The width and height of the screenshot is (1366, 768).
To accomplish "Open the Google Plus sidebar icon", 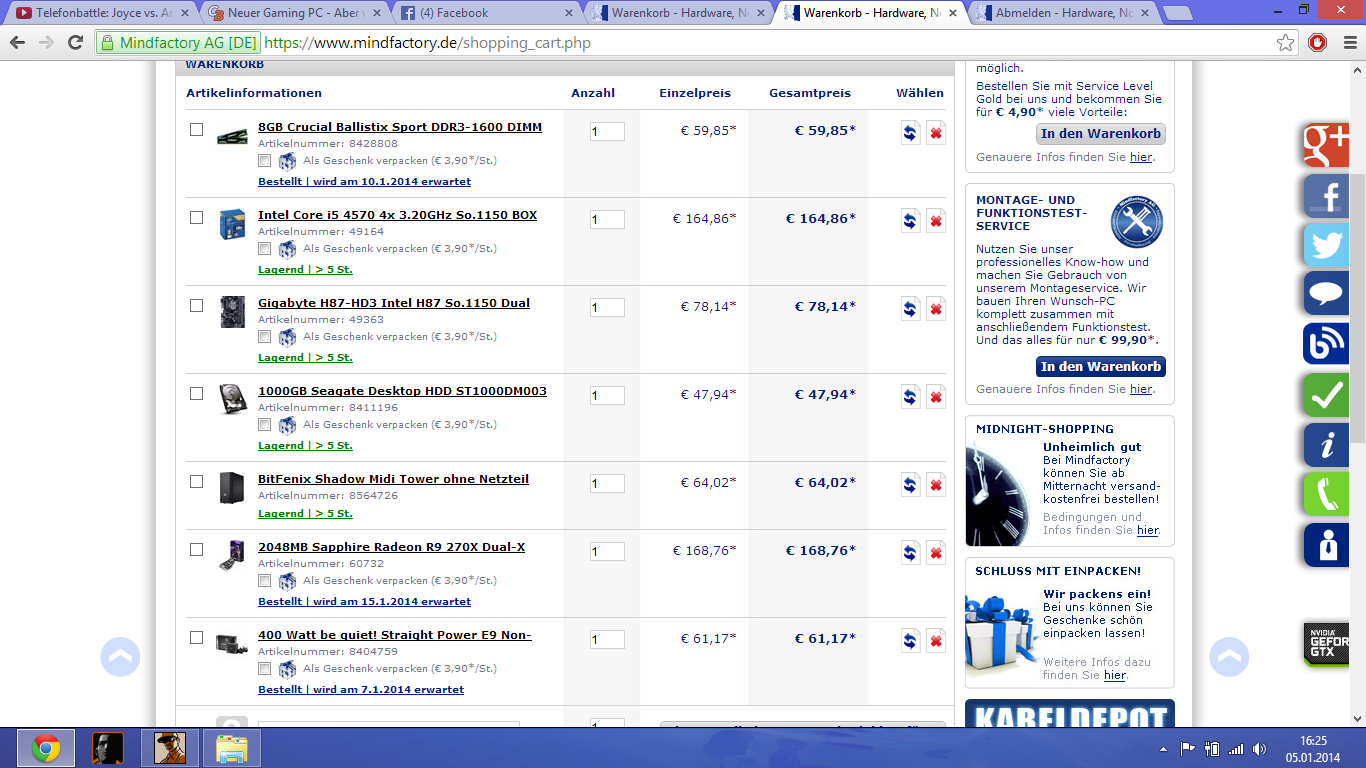I will click(x=1326, y=146).
